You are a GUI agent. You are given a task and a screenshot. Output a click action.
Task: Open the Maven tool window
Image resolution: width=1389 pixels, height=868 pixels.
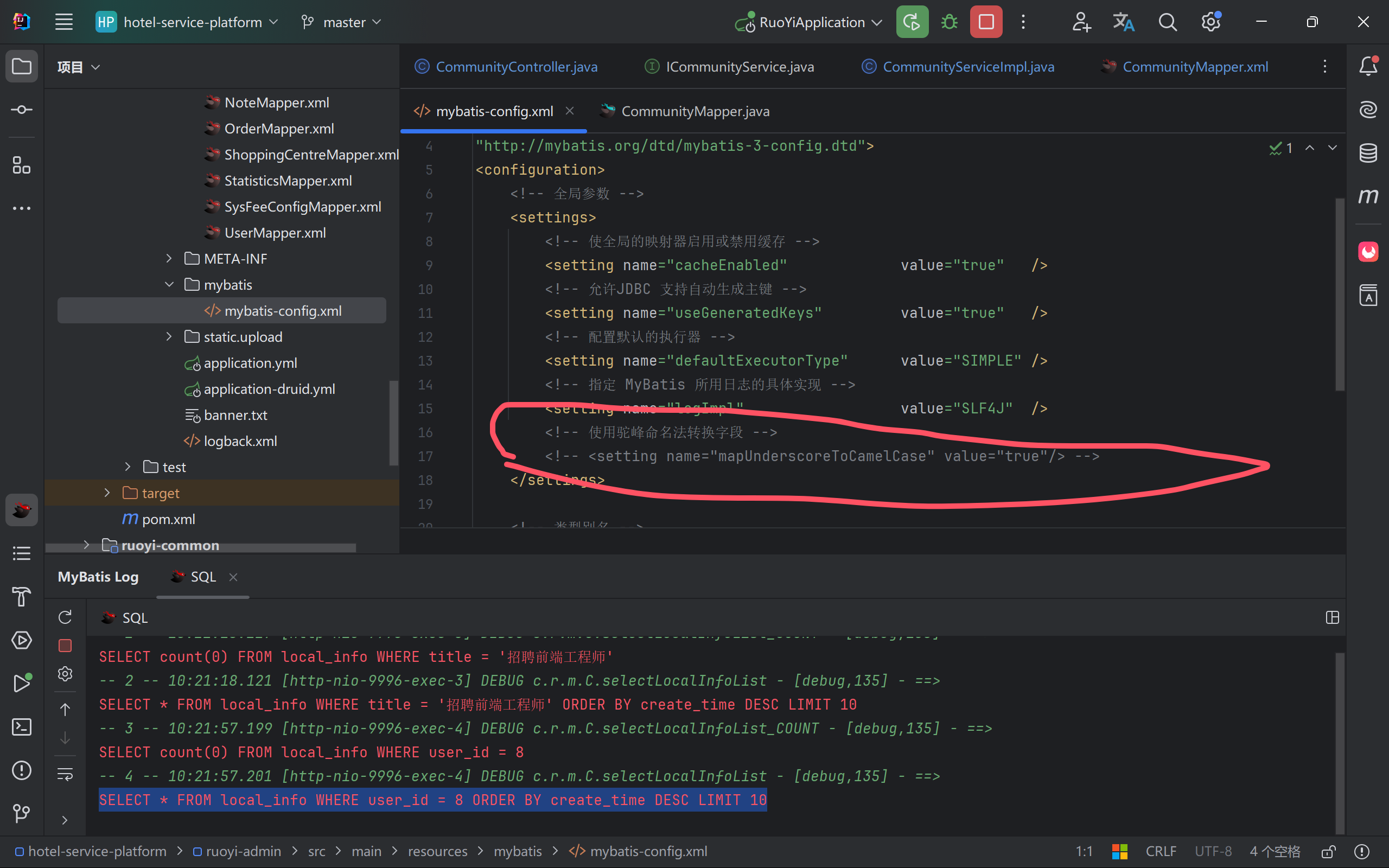click(1368, 196)
